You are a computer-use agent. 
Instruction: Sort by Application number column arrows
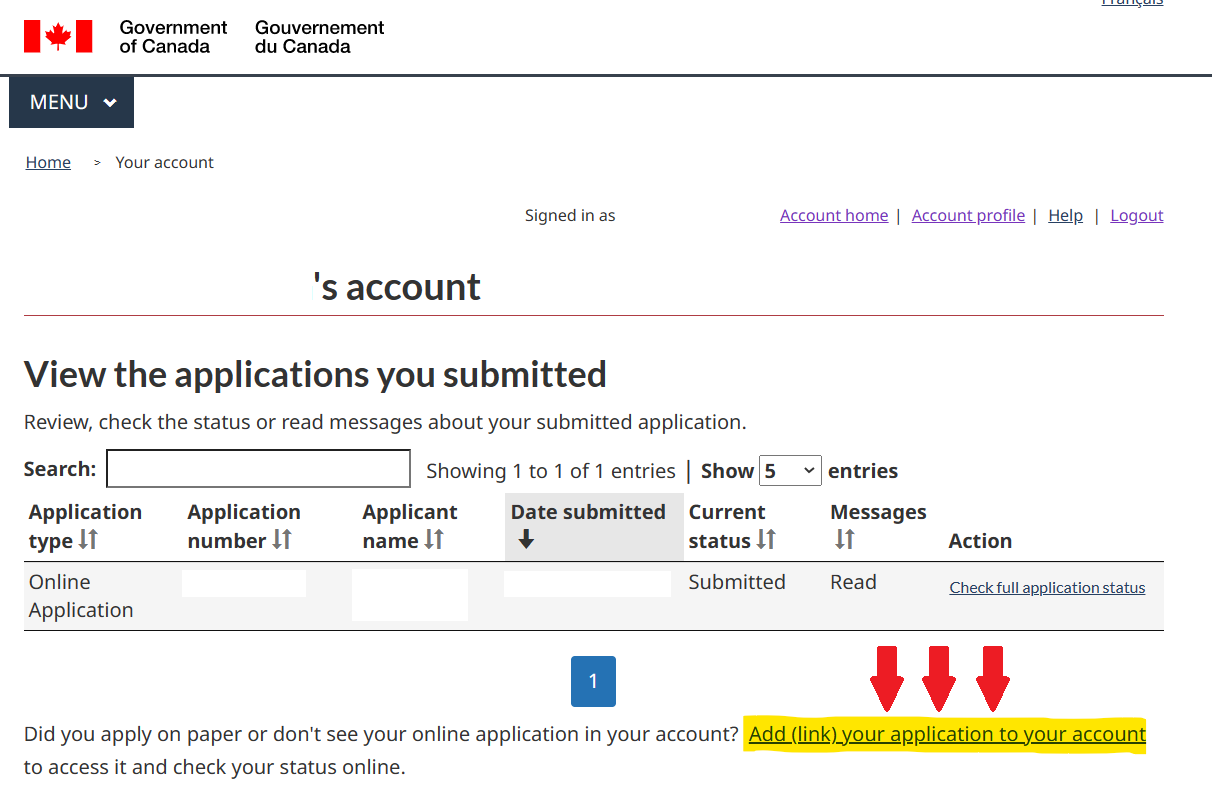click(282, 540)
